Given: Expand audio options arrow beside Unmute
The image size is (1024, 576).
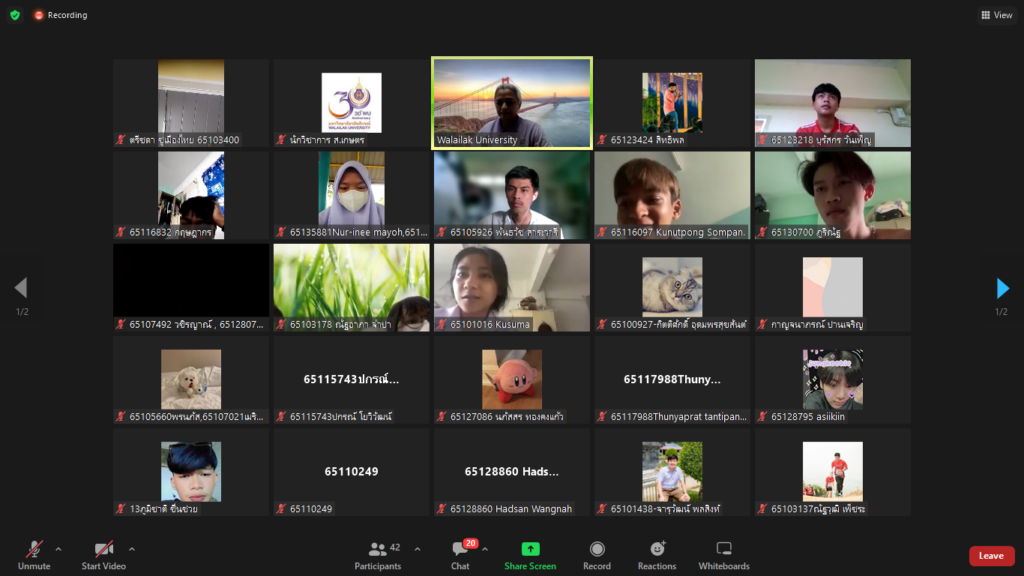Looking at the screenshot, I should tap(58, 548).
